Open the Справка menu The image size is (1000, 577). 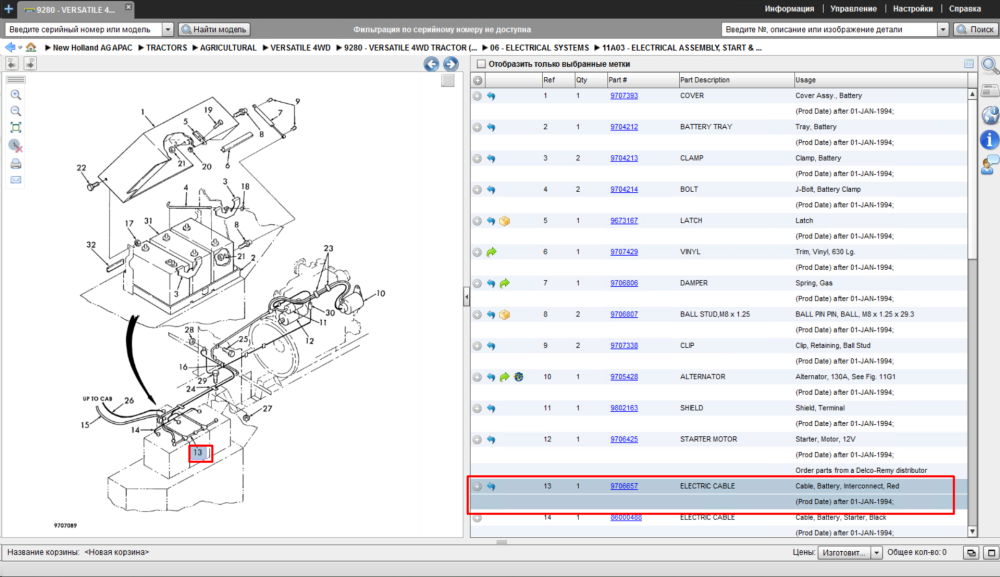964,9
